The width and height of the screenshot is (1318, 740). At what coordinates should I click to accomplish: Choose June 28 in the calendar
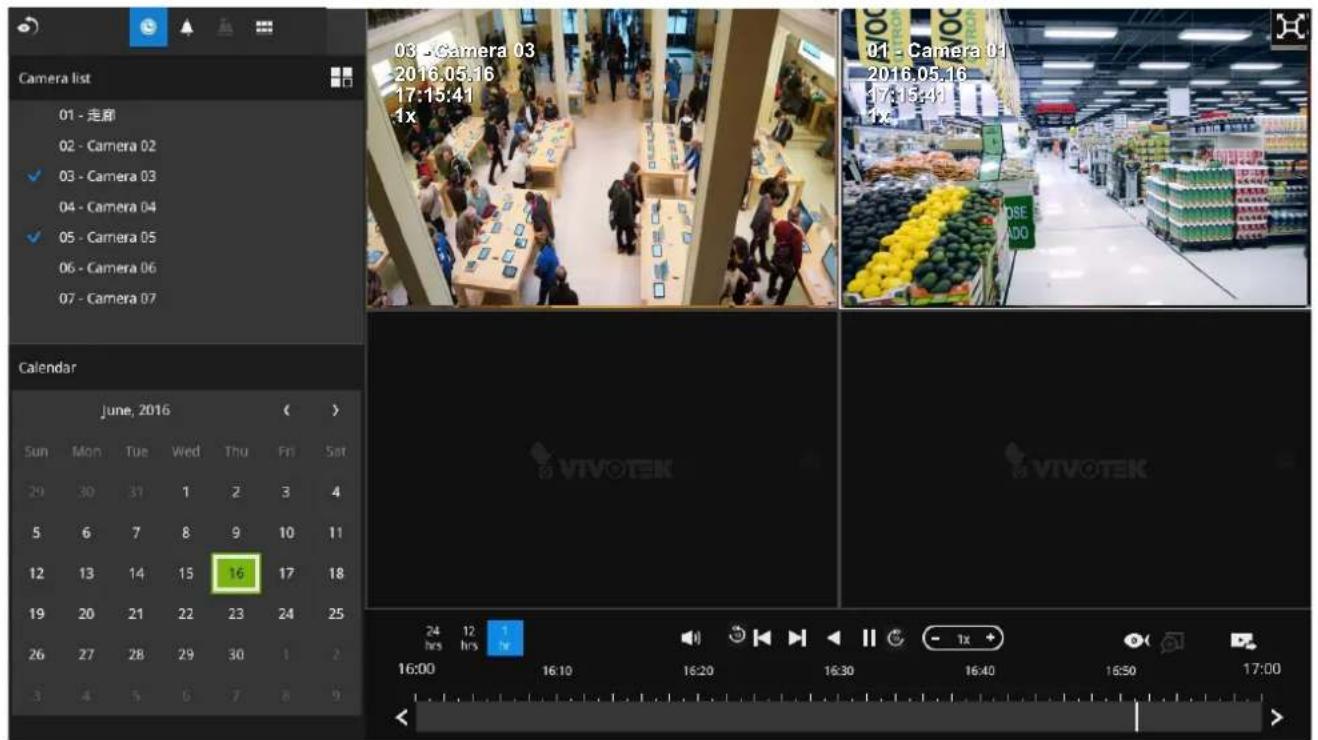[136, 655]
